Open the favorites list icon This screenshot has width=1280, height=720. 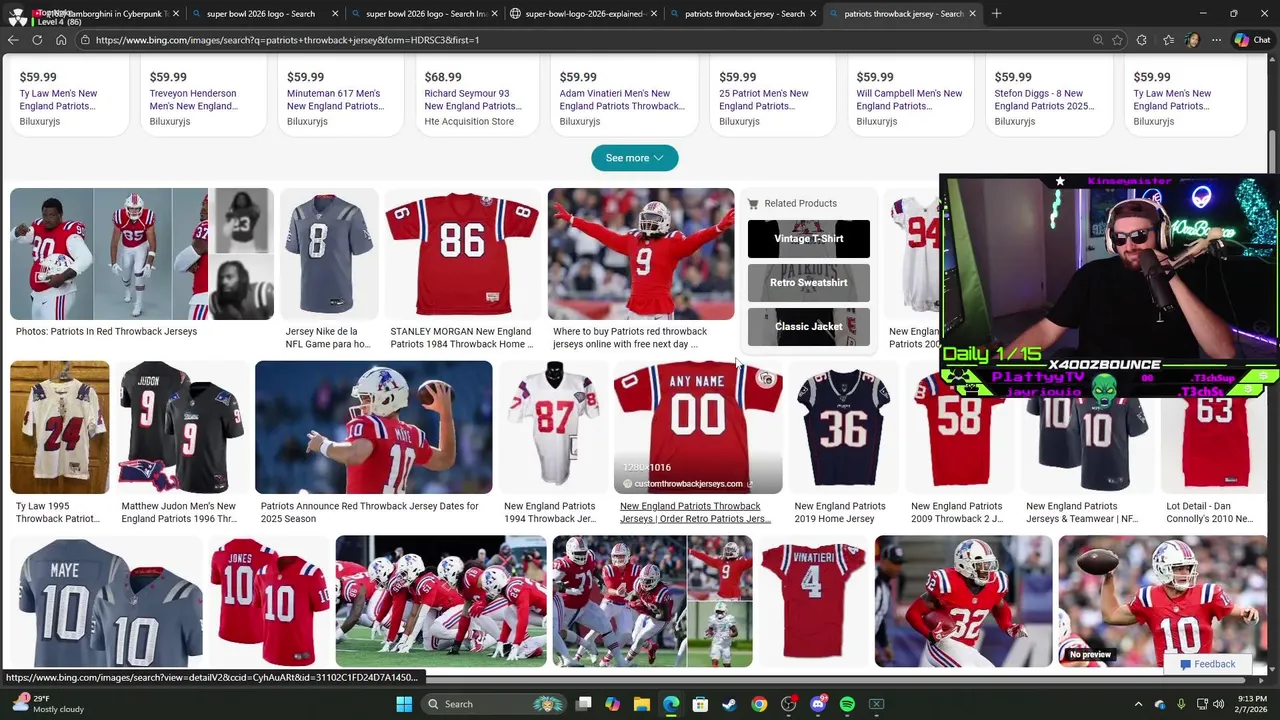(x=1168, y=40)
